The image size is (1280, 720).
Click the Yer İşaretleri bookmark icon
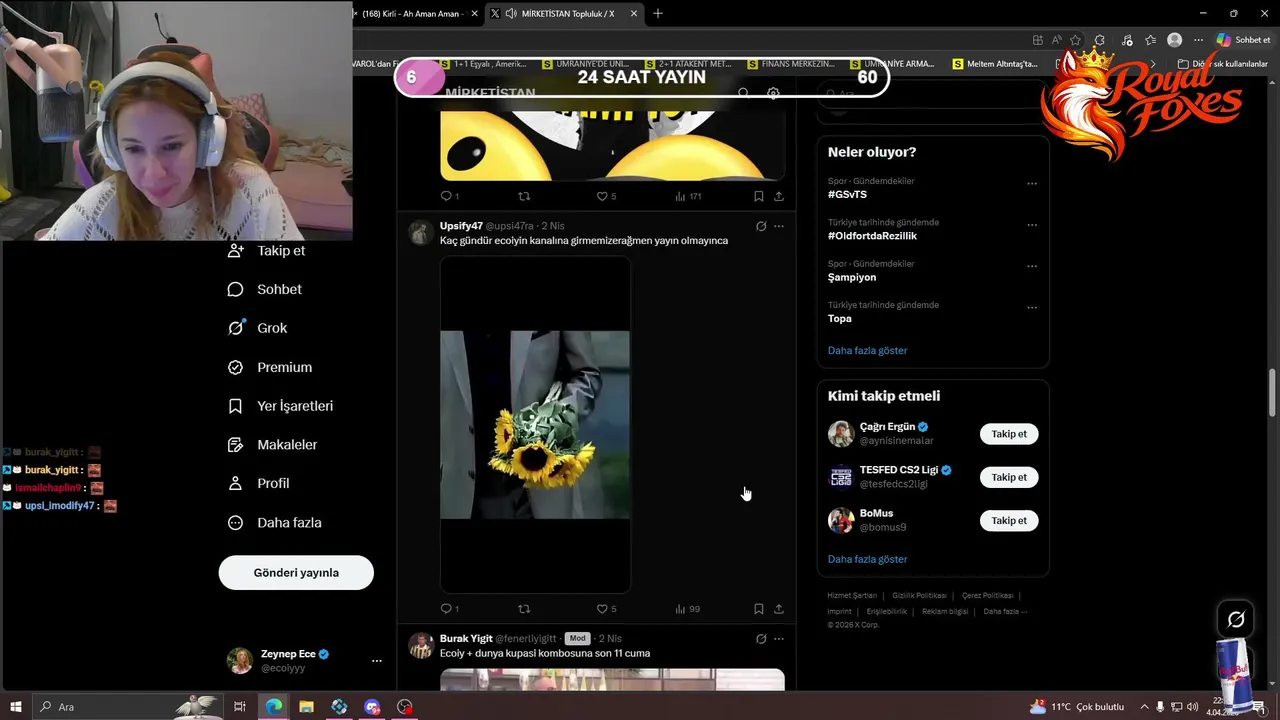pyautogui.click(x=236, y=406)
